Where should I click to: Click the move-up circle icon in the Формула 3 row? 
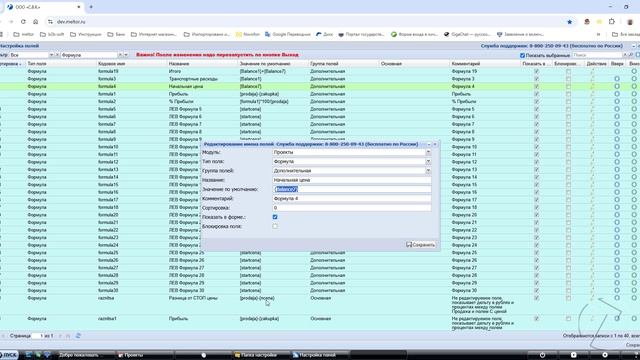pyautogui.click(x=617, y=79)
